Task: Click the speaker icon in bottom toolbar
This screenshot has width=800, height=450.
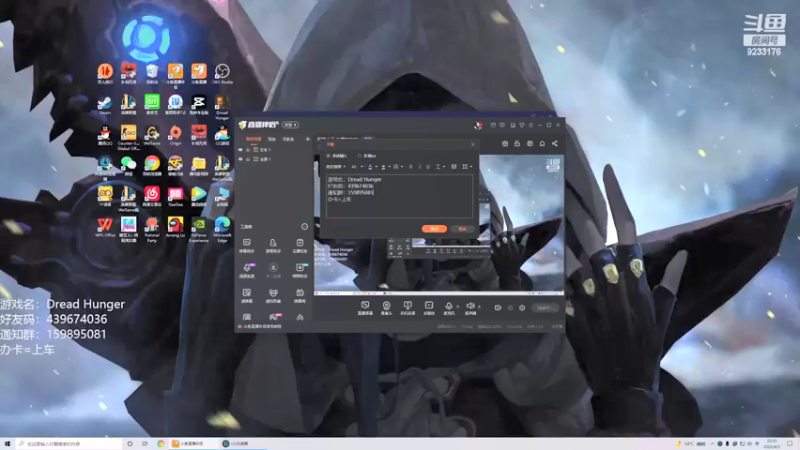Action: click(470, 308)
